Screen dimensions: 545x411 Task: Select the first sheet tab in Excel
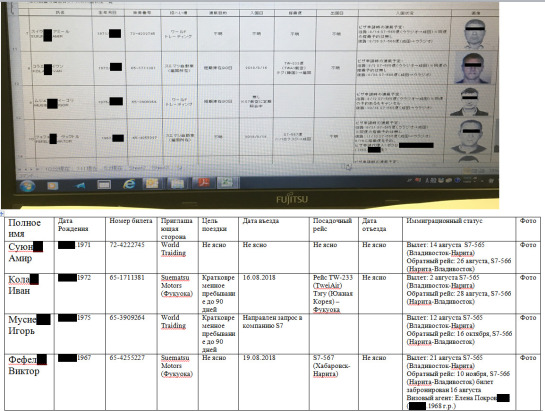[x=57, y=169]
